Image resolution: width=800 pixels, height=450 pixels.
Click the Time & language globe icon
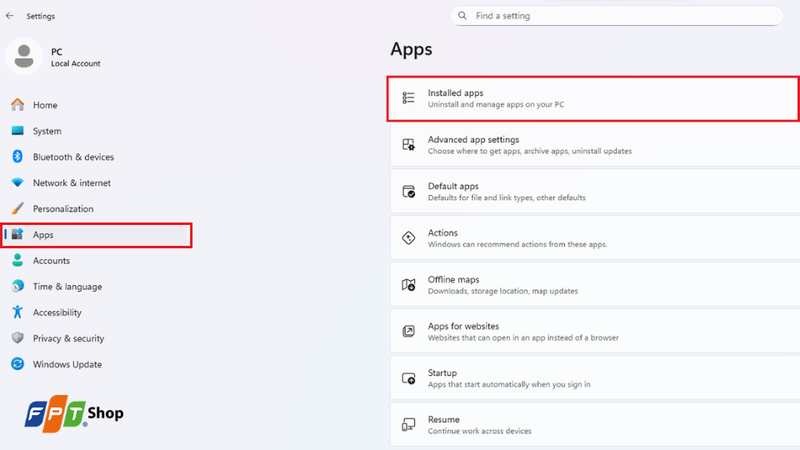pos(17,286)
